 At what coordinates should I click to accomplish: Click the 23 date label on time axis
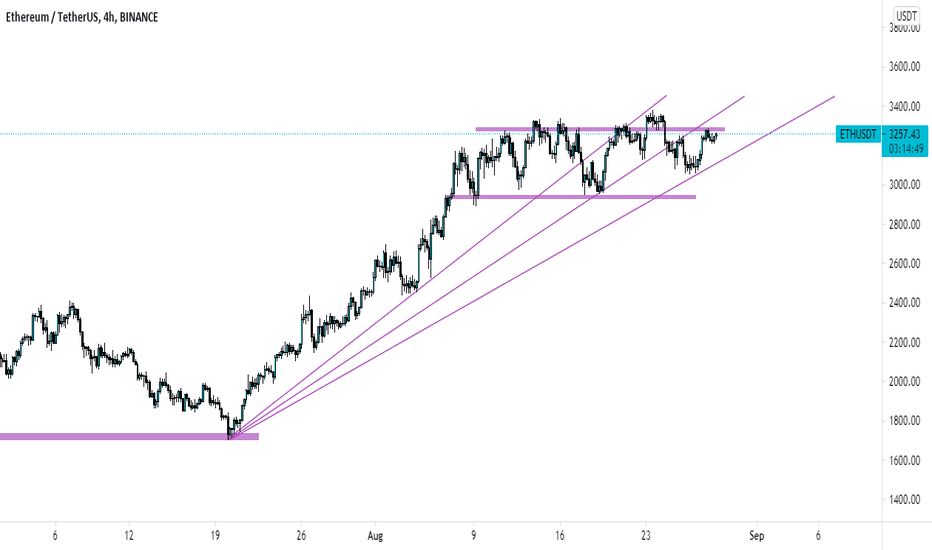[646, 536]
